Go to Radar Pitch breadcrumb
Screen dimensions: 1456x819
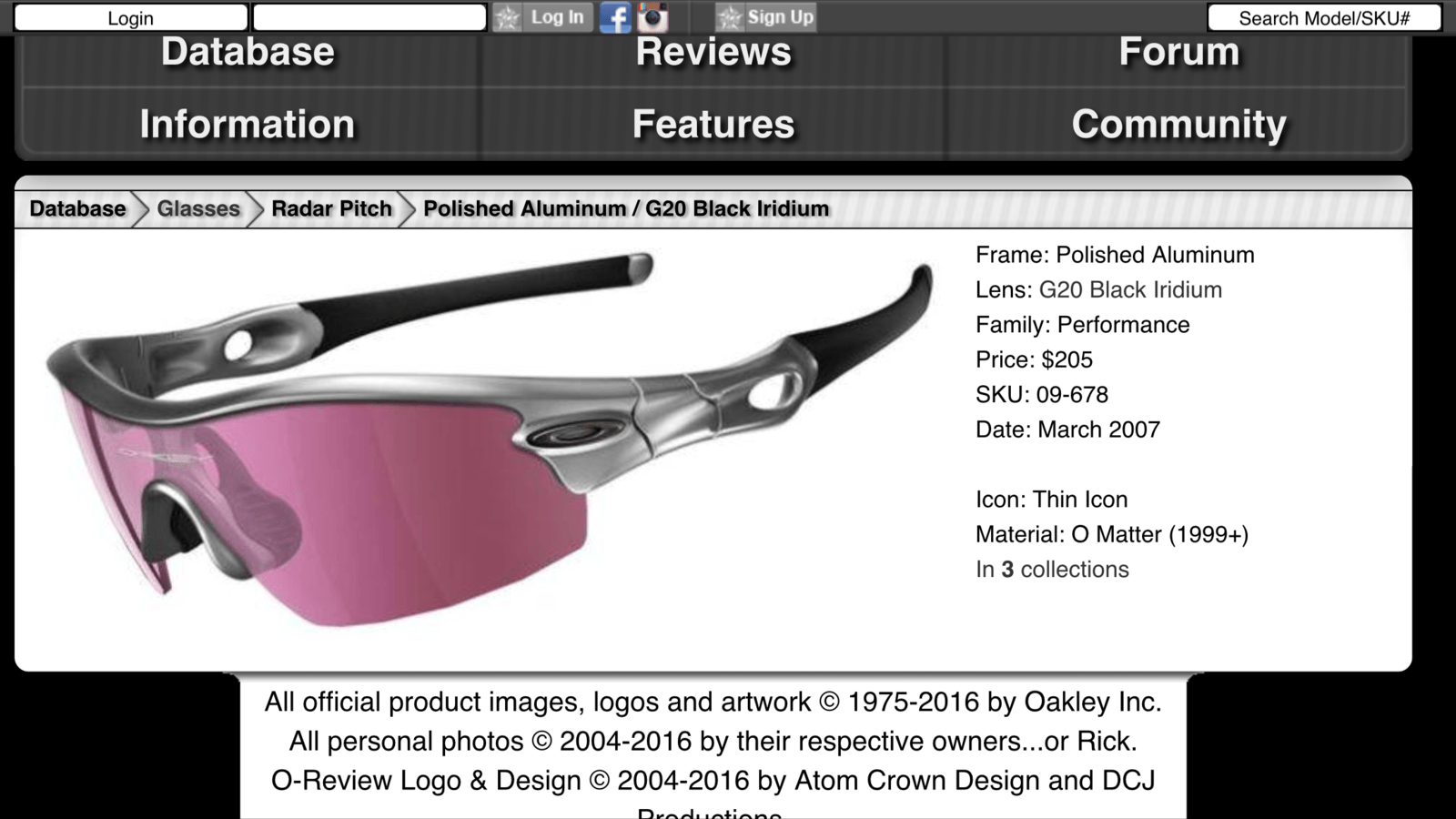331,209
